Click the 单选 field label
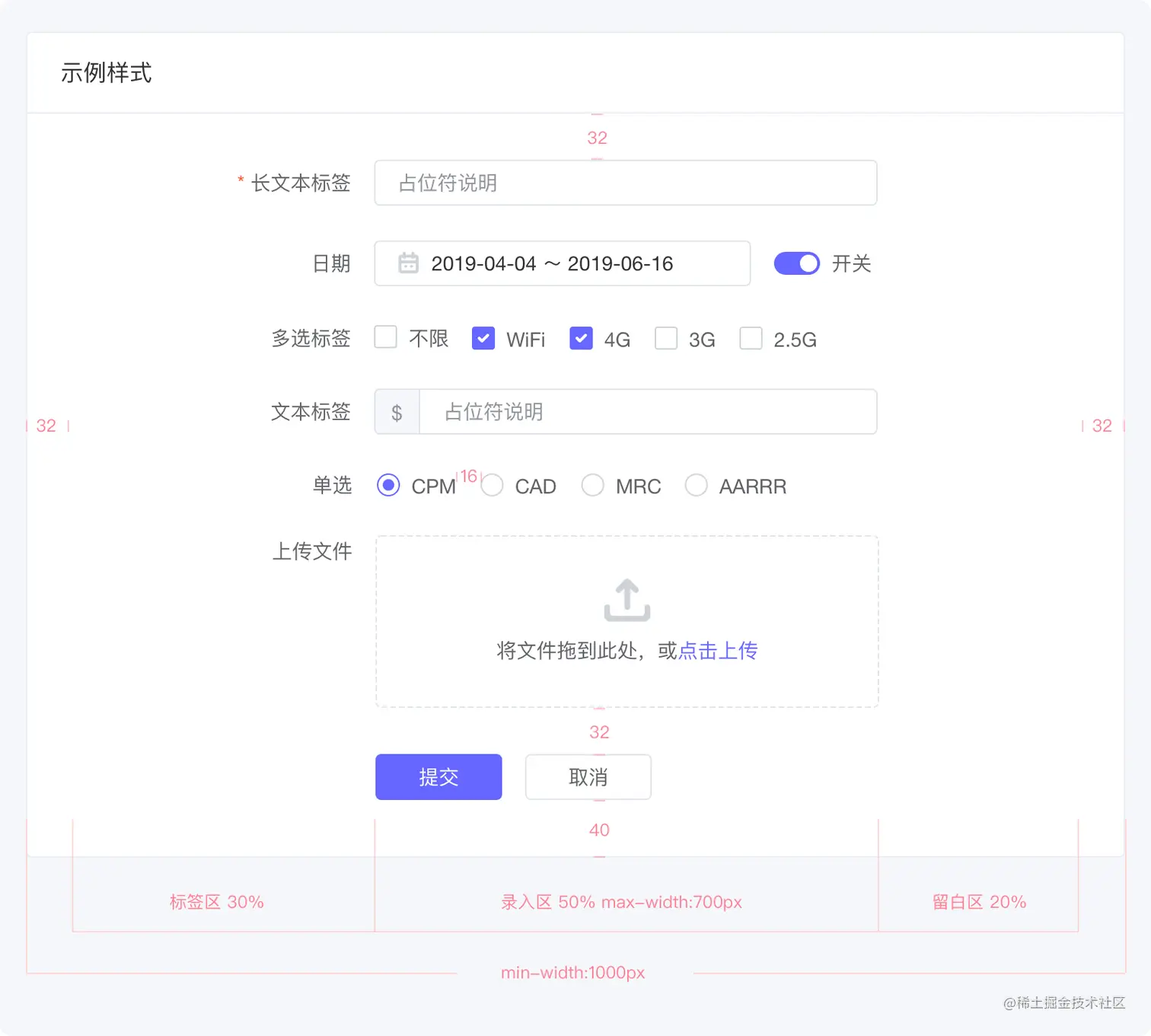 click(x=332, y=485)
